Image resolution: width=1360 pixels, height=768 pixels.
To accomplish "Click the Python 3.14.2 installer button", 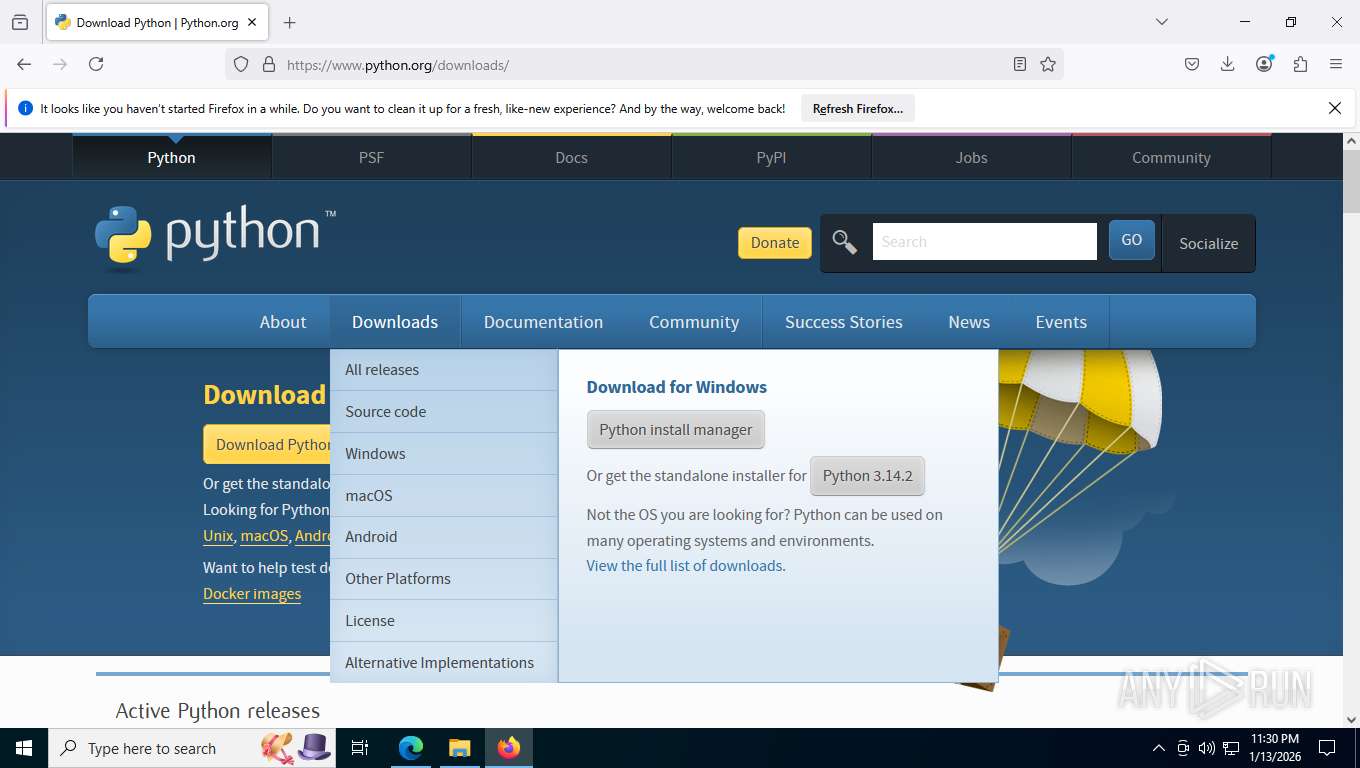I will click(868, 476).
